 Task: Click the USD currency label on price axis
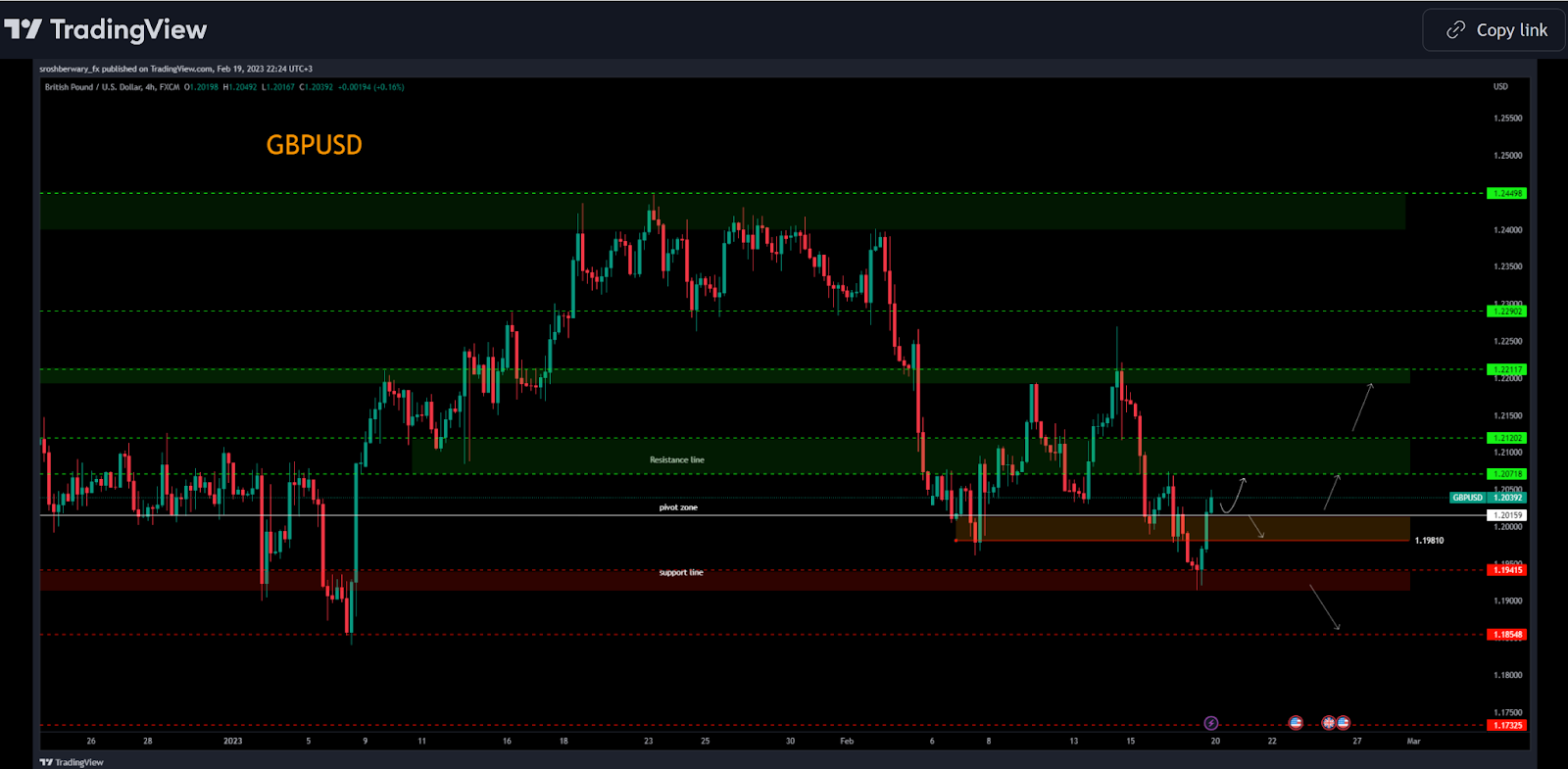pos(1500,87)
